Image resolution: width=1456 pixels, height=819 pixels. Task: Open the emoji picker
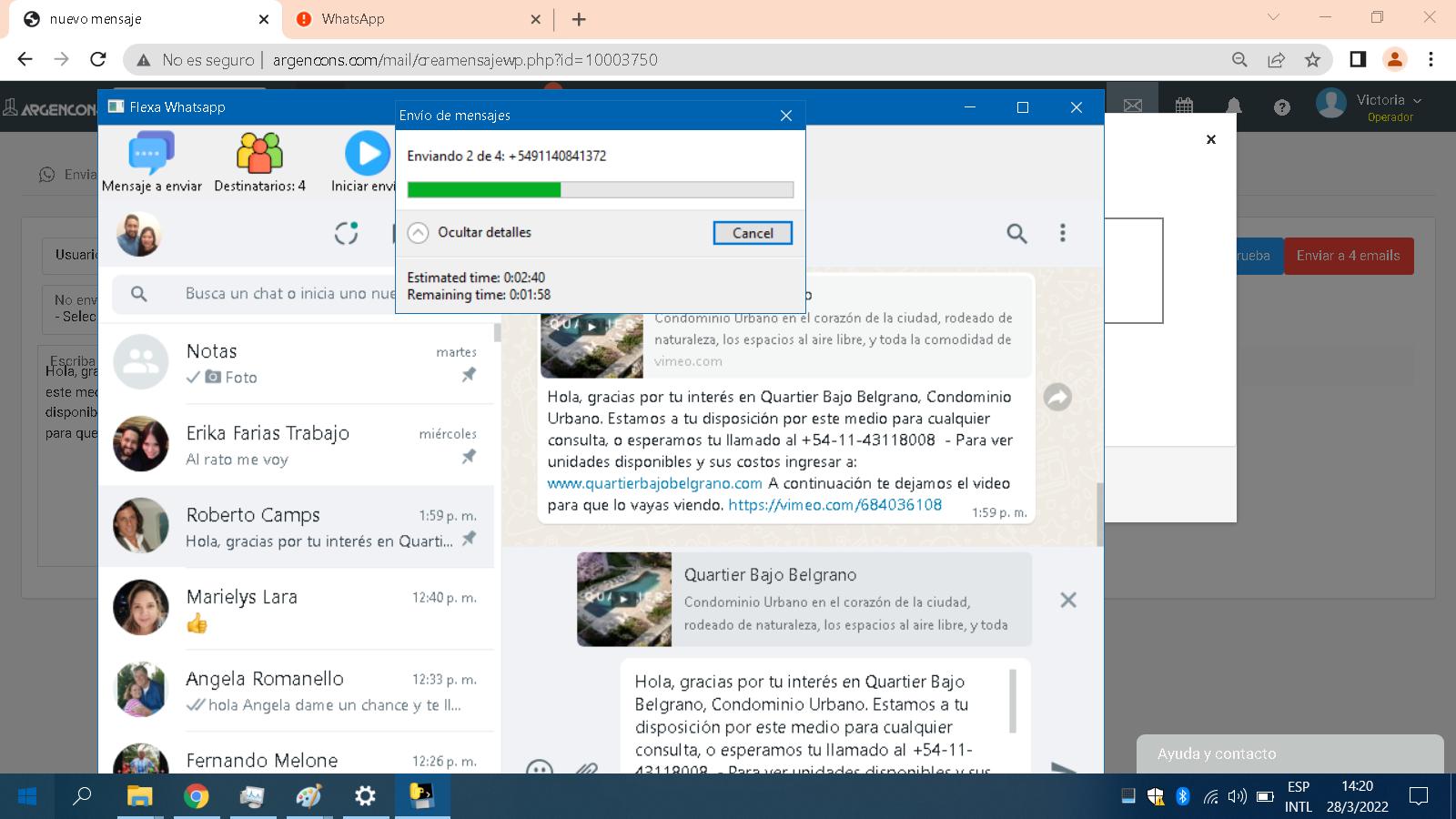(x=540, y=767)
